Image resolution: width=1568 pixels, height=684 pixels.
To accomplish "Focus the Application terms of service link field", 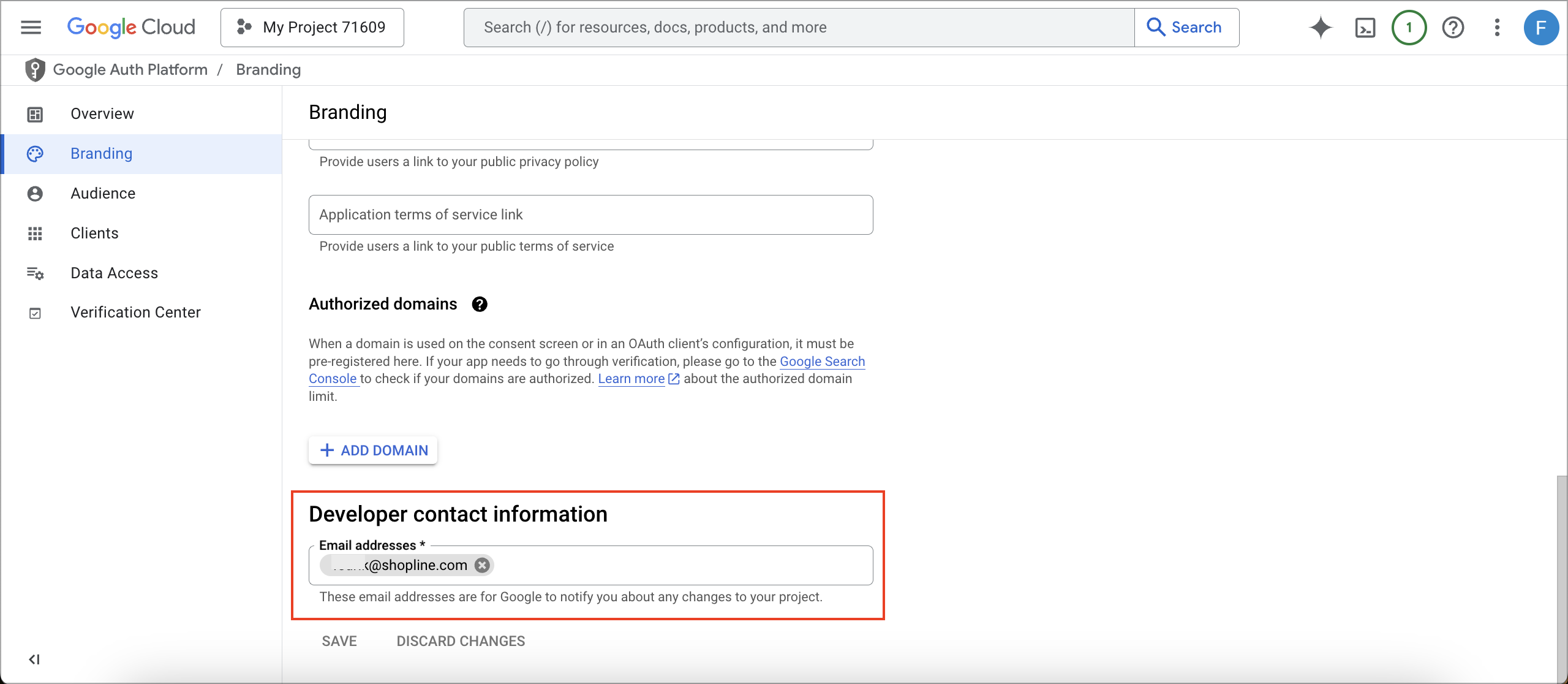I will pyautogui.click(x=590, y=215).
